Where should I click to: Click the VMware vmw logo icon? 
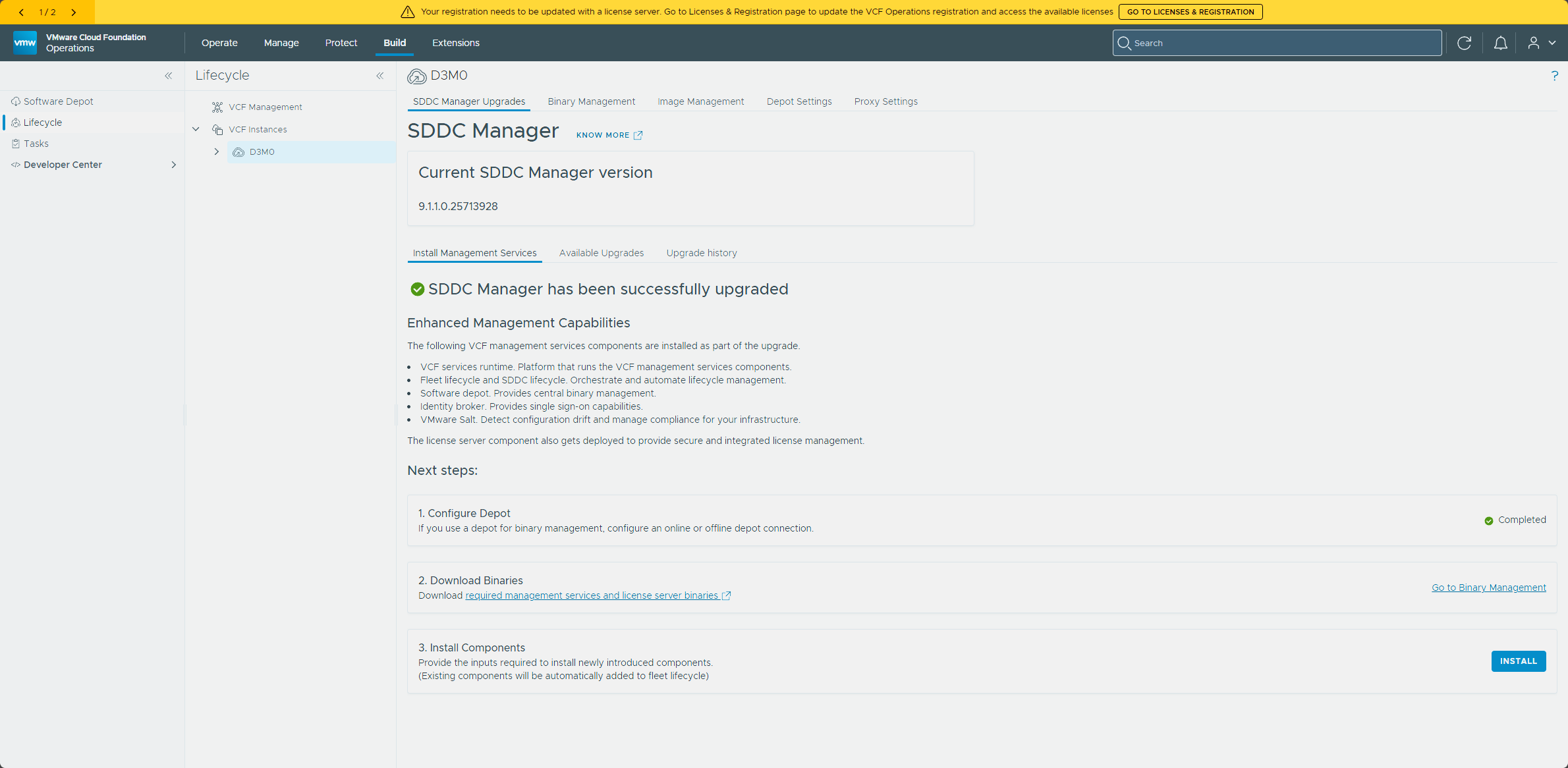coord(25,43)
